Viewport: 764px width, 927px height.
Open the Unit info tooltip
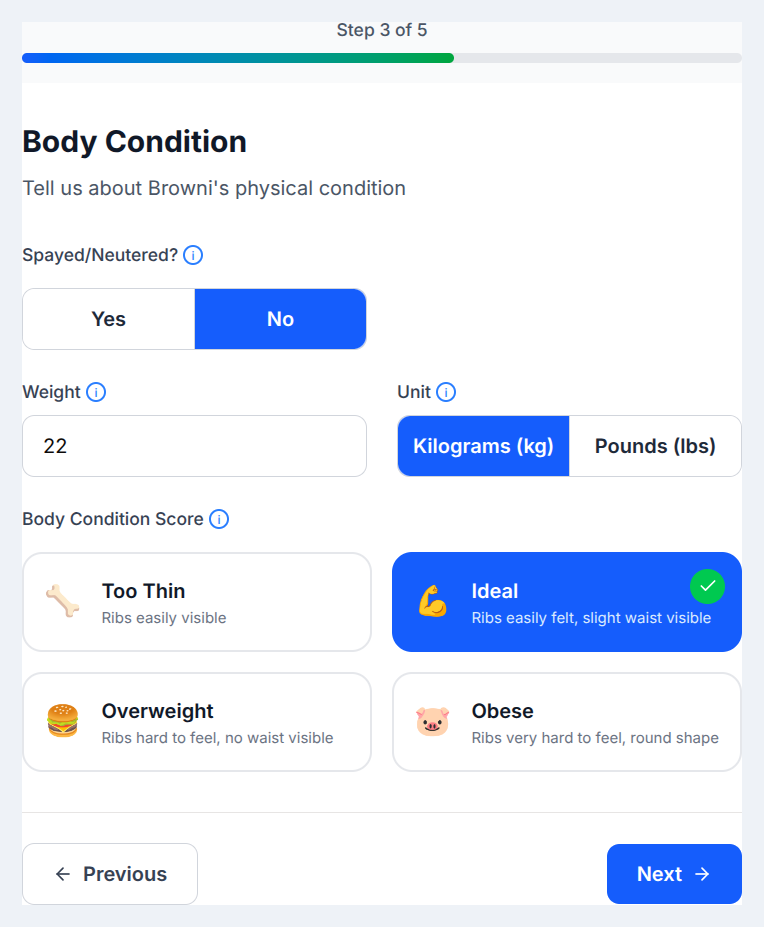coord(446,392)
